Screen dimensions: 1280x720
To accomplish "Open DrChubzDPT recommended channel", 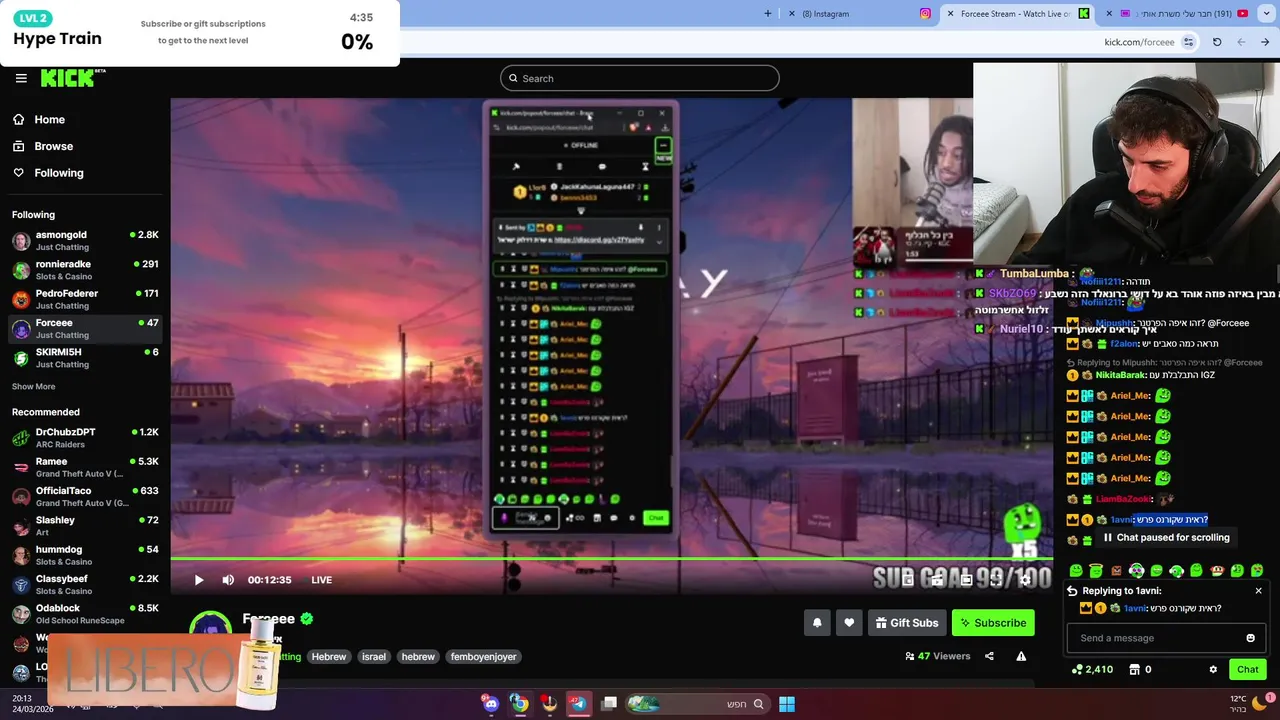I will 85,438.
